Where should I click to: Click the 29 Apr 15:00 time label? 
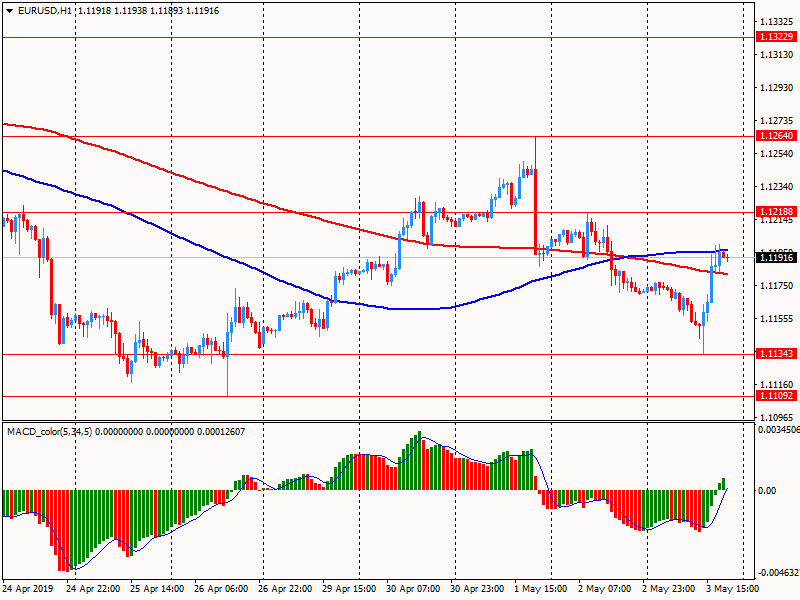point(349,589)
